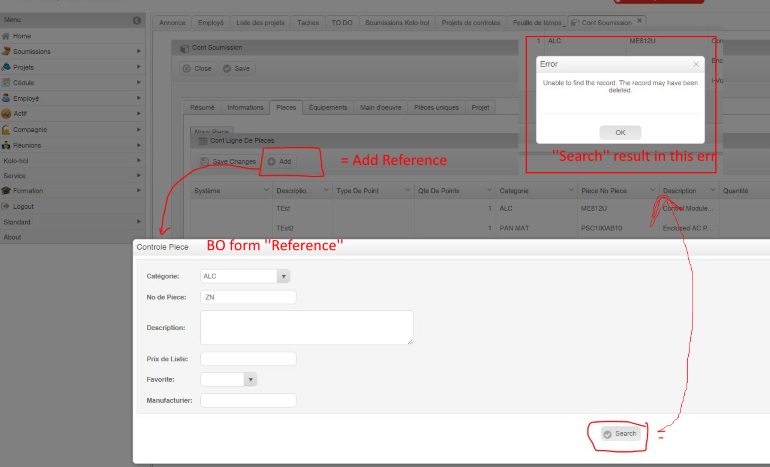Switch to the Soumissions Kolo-trol tab
Screen dimensions: 770x467
coord(397,23)
